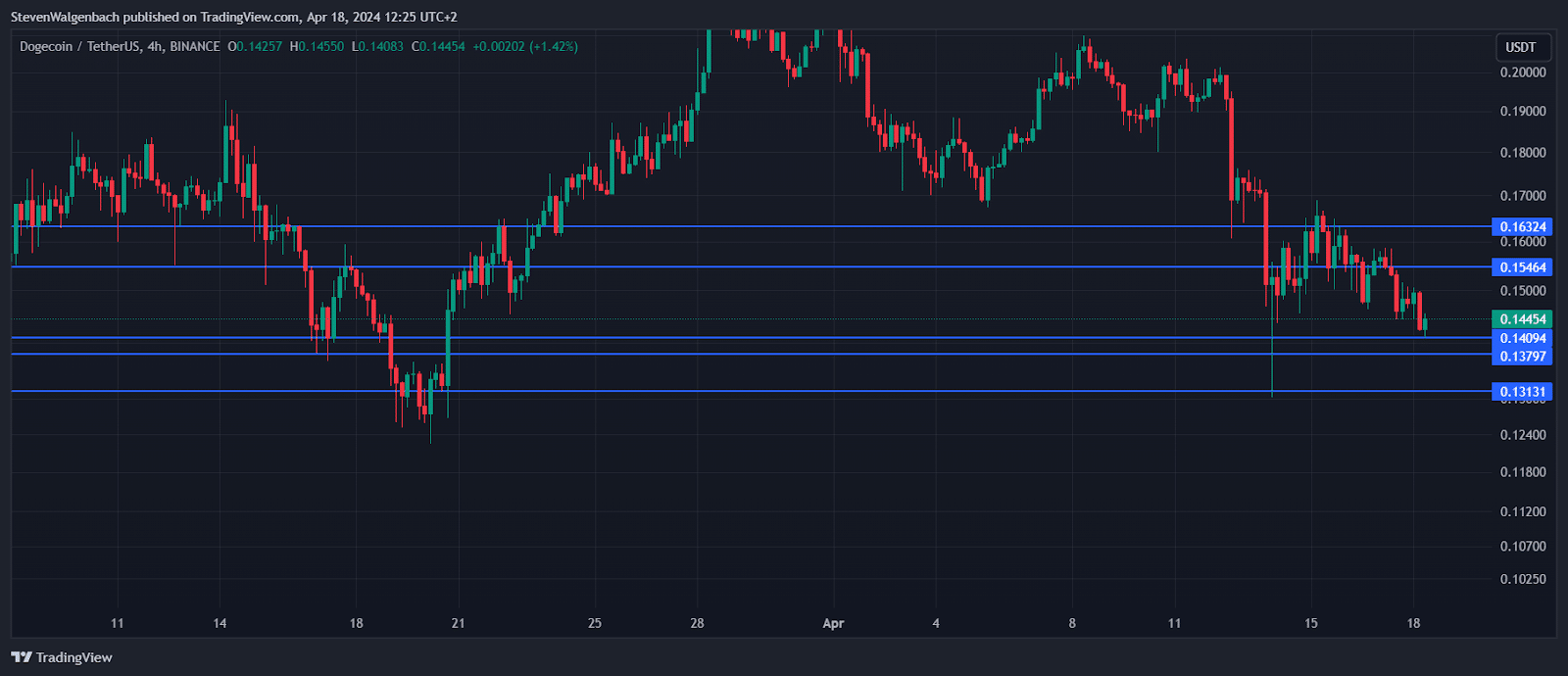Select the 0.15464 blue price label

pos(1522,267)
